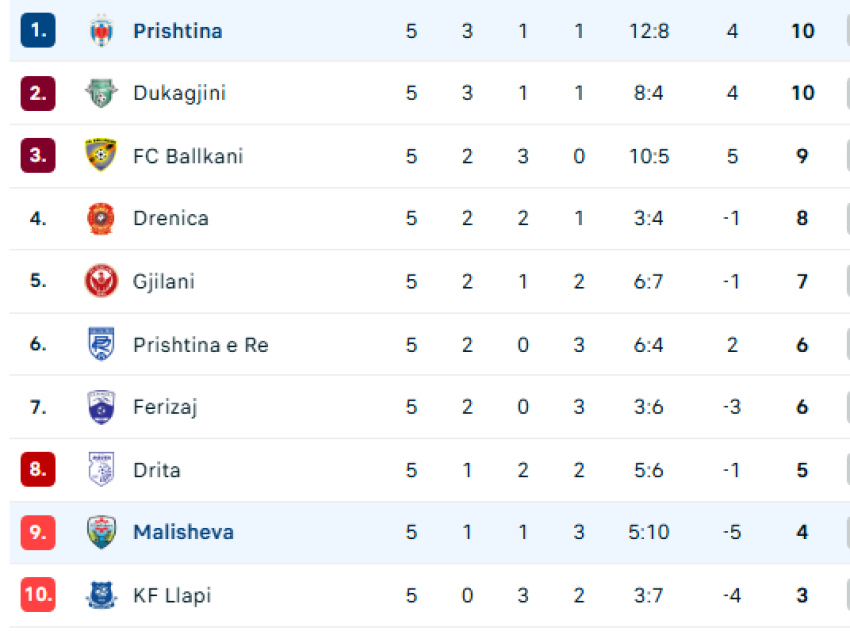Open the Malisheva team name link

point(183,532)
